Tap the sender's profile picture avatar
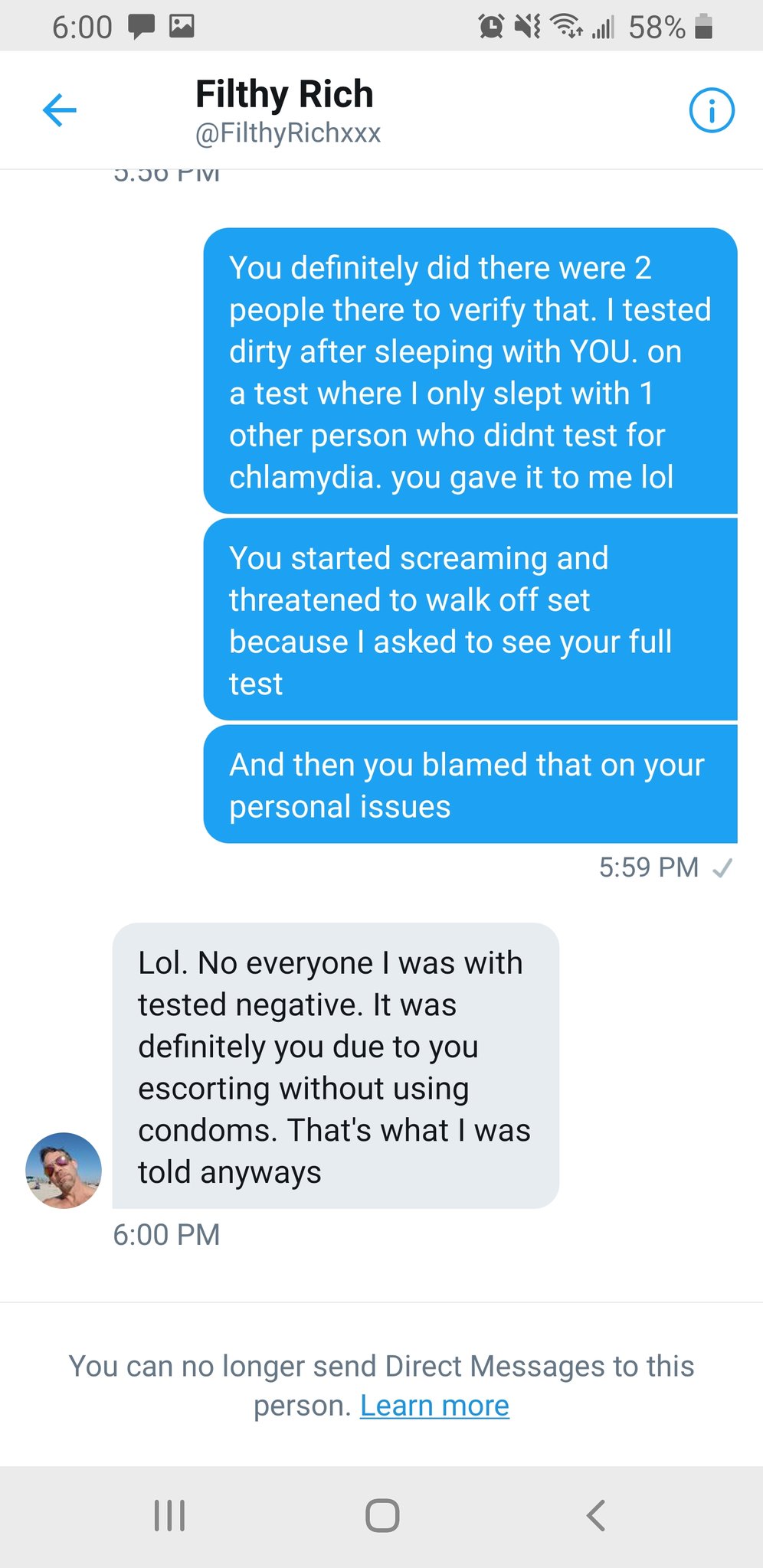Viewport: 763px width, 1568px height. click(64, 1170)
